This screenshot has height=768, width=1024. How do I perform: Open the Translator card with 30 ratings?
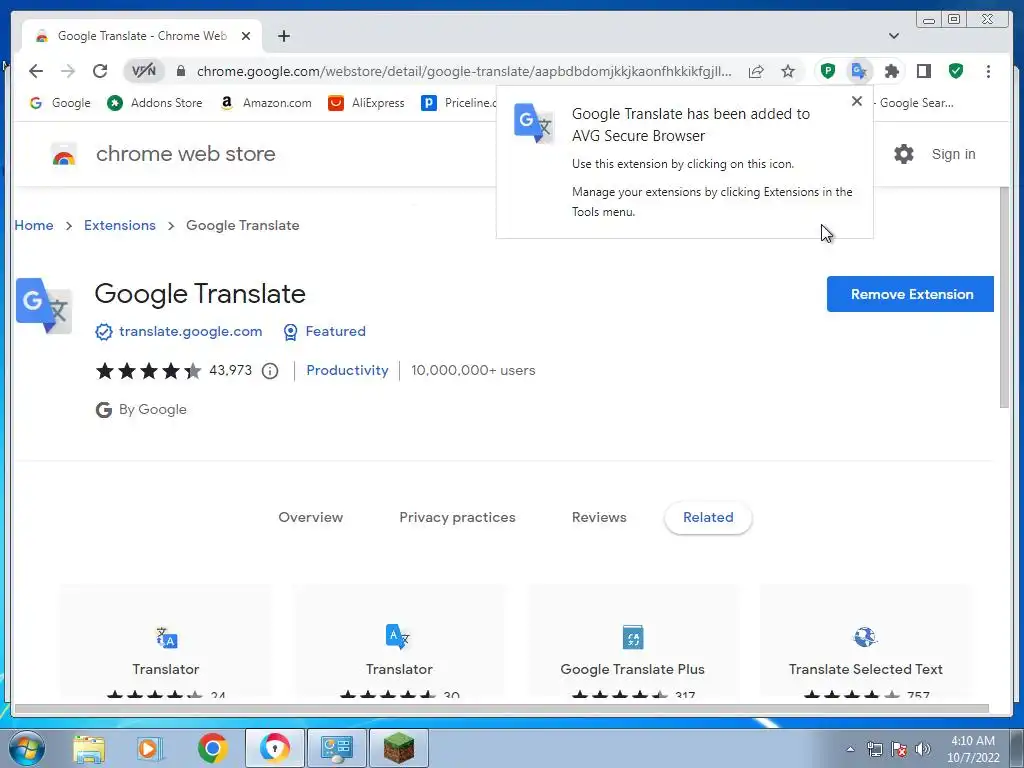(399, 642)
